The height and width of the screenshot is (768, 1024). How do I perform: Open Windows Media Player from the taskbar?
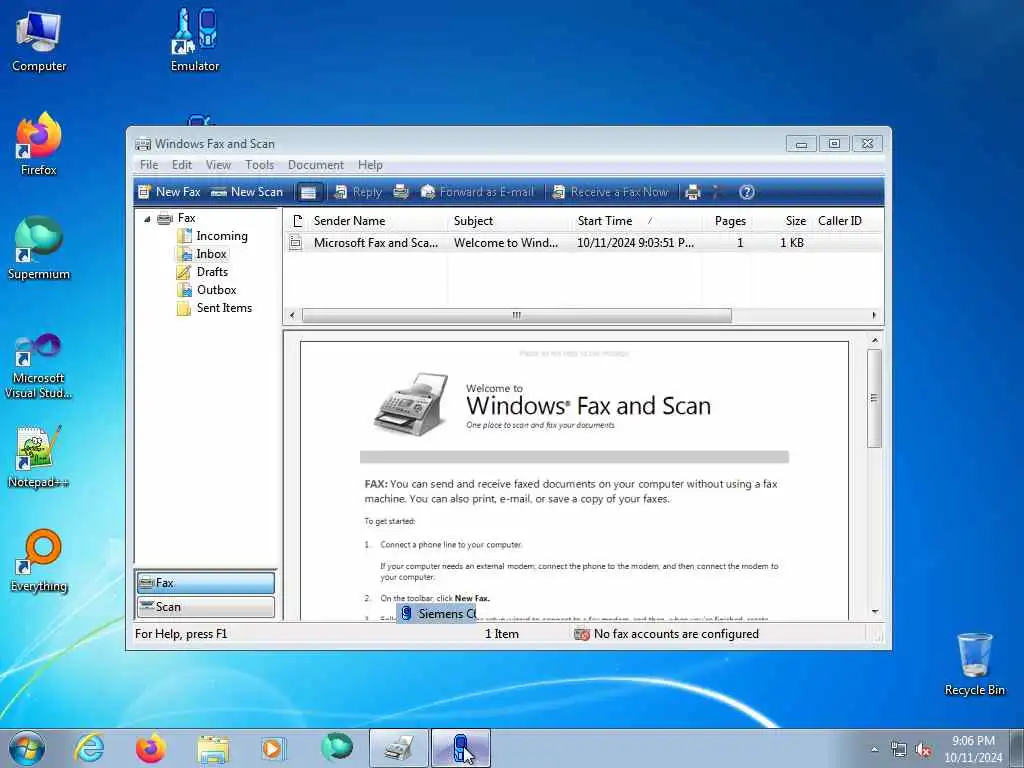273,748
